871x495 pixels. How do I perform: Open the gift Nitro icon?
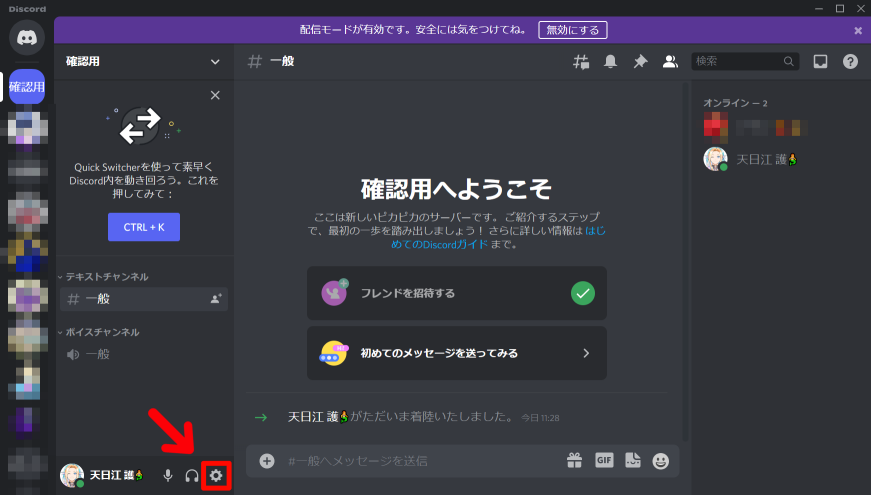(x=574, y=461)
